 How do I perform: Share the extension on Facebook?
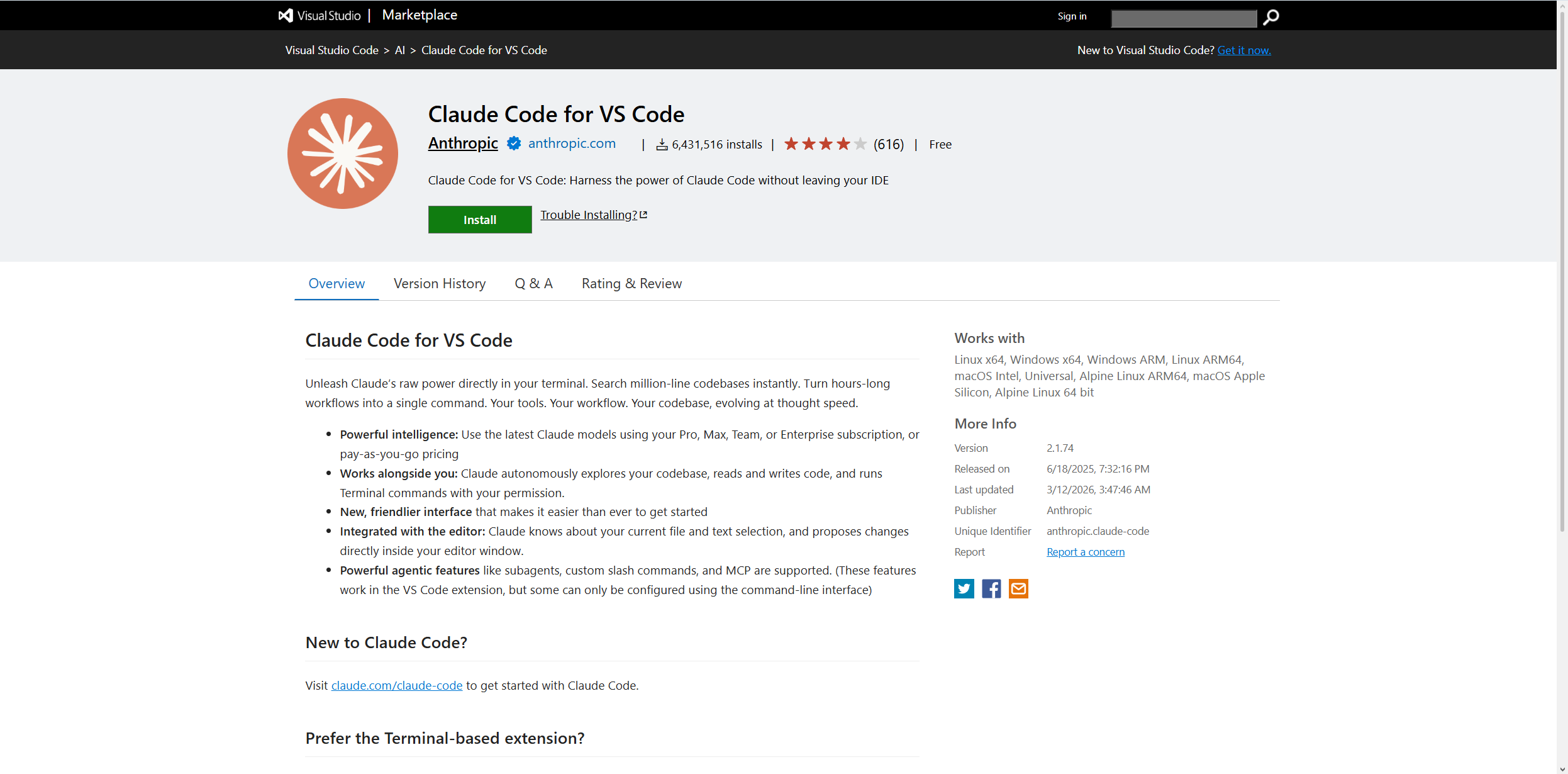991,588
